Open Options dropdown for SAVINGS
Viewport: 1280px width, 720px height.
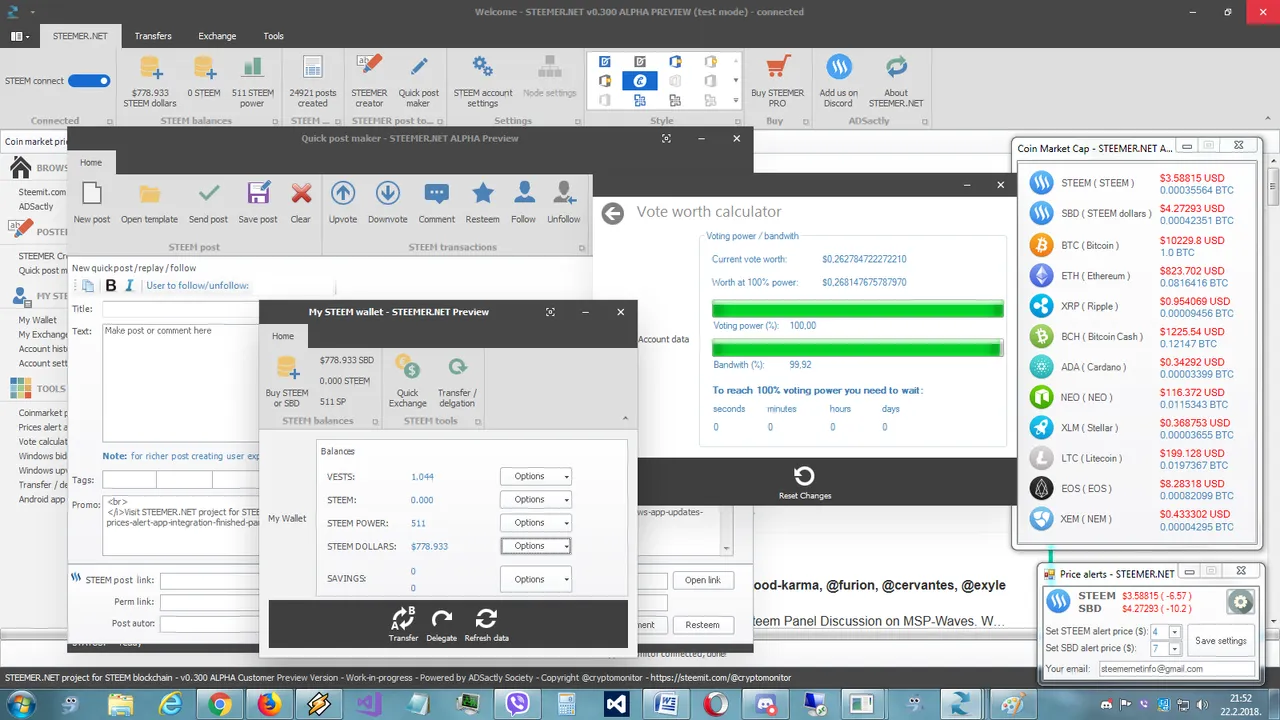coord(536,579)
